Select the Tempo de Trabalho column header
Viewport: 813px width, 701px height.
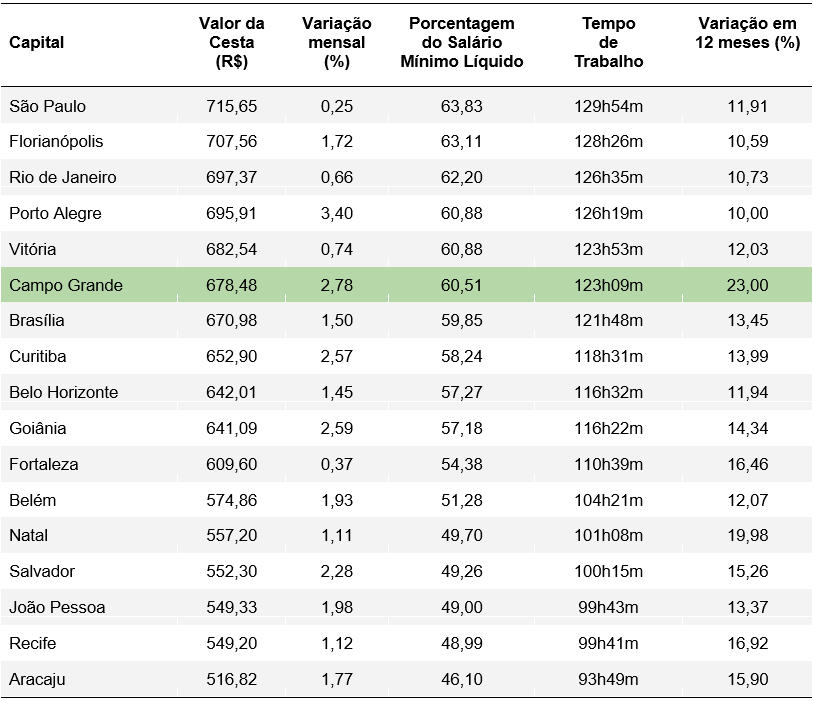click(x=608, y=43)
